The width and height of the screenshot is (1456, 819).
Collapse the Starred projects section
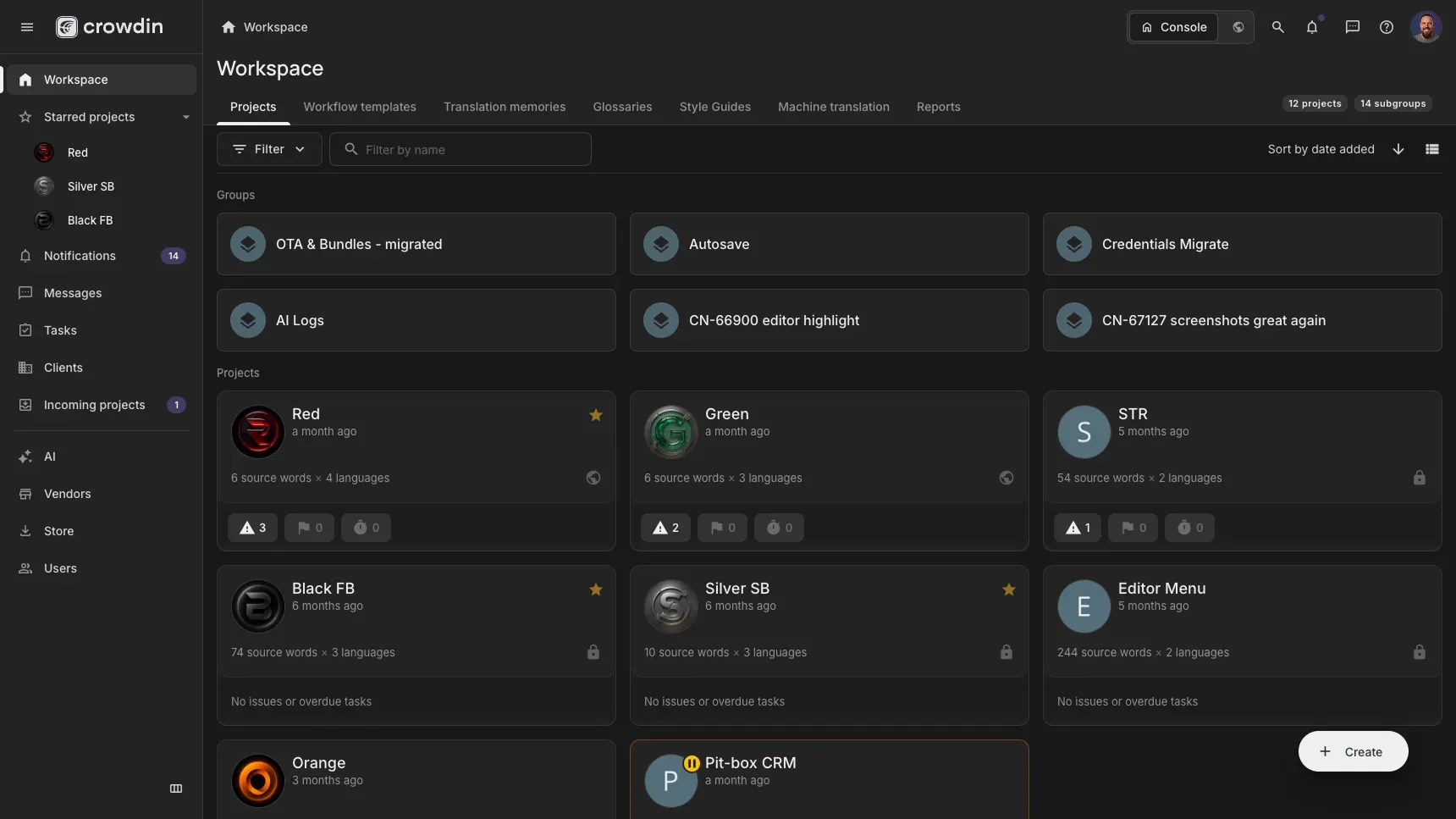pyautogui.click(x=185, y=117)
